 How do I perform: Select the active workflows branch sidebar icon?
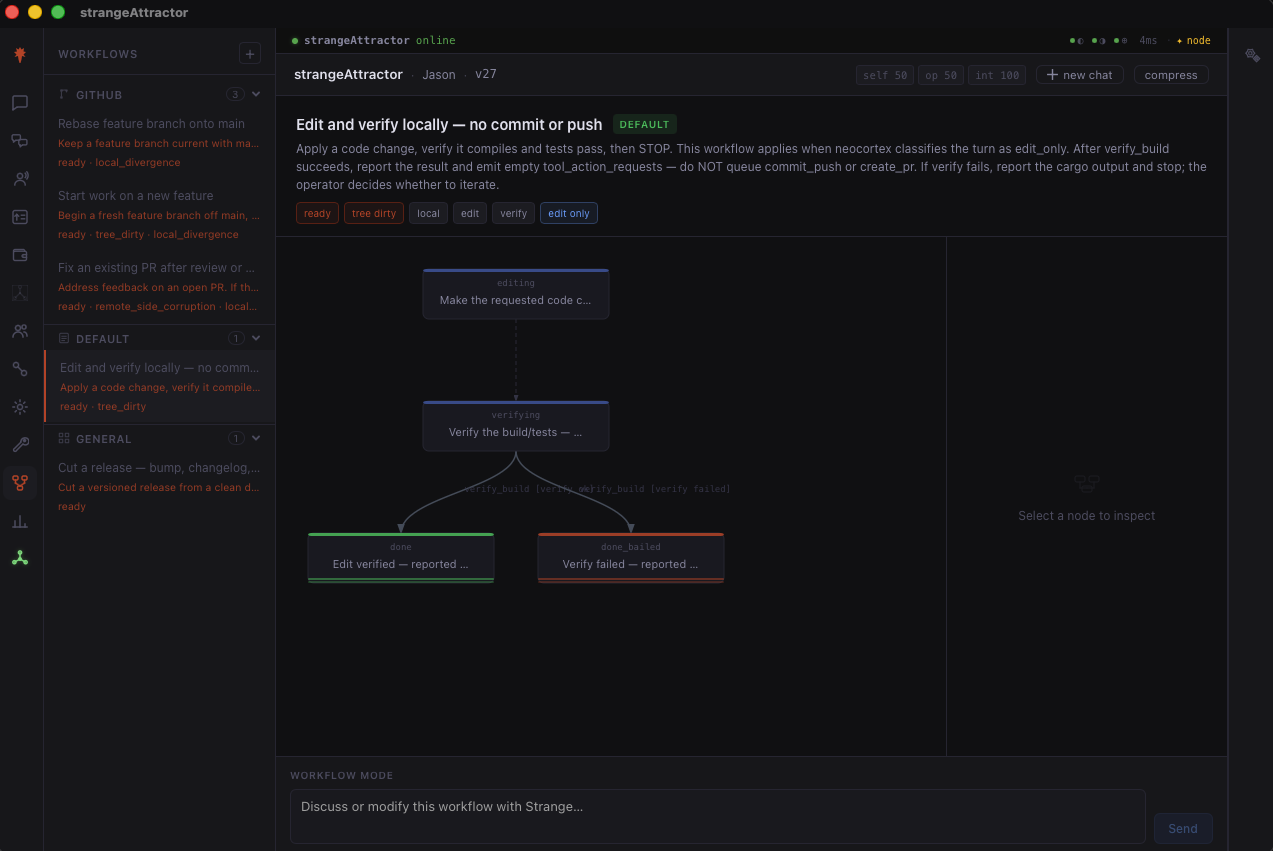20,483
